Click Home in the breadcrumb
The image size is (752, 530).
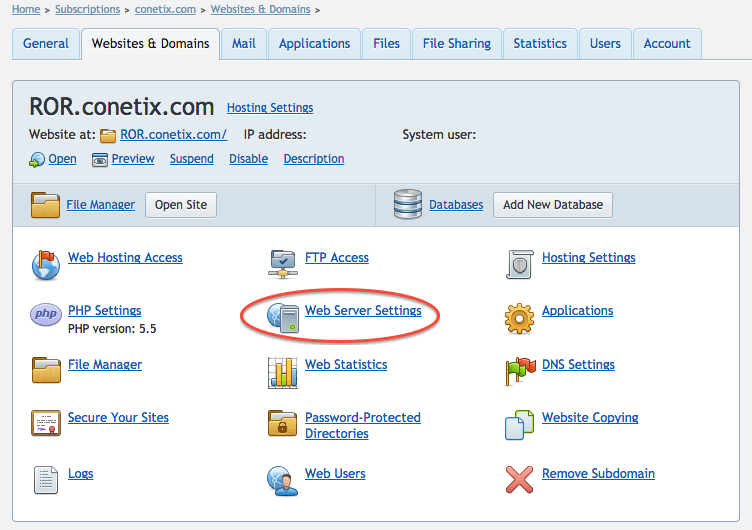(26, 9)
